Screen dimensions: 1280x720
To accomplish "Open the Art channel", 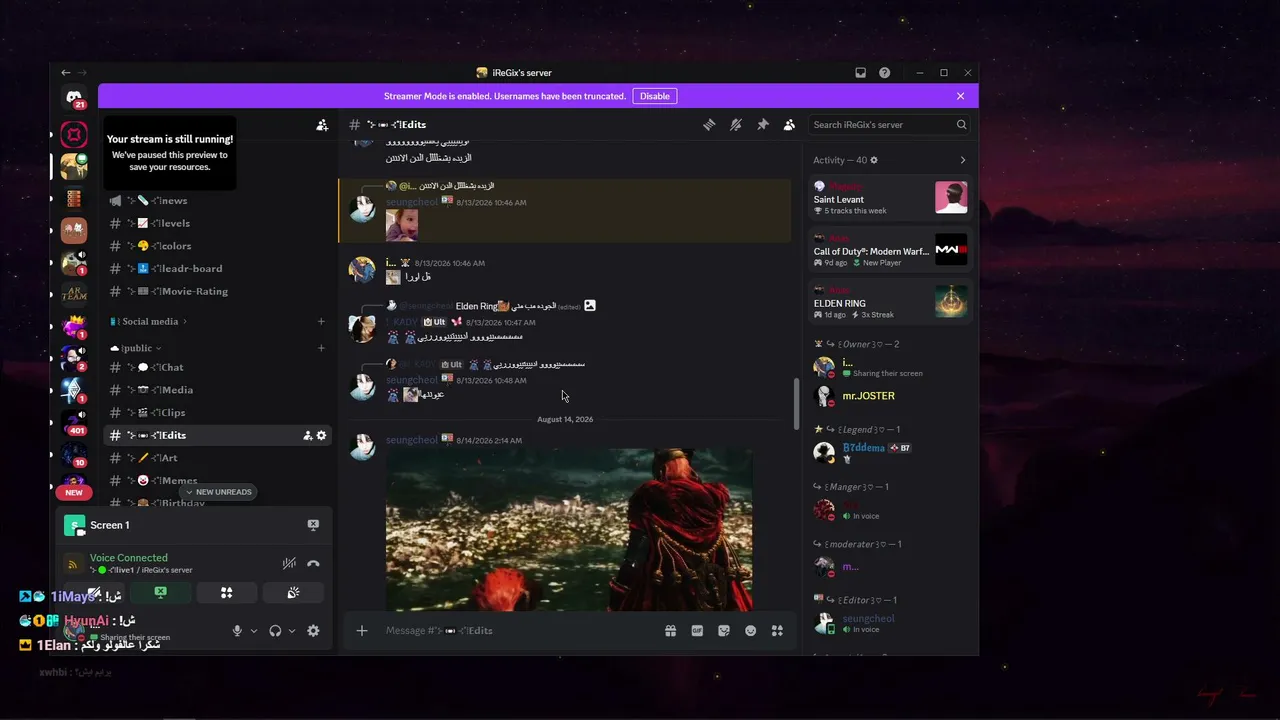I will tap(220, 458).
